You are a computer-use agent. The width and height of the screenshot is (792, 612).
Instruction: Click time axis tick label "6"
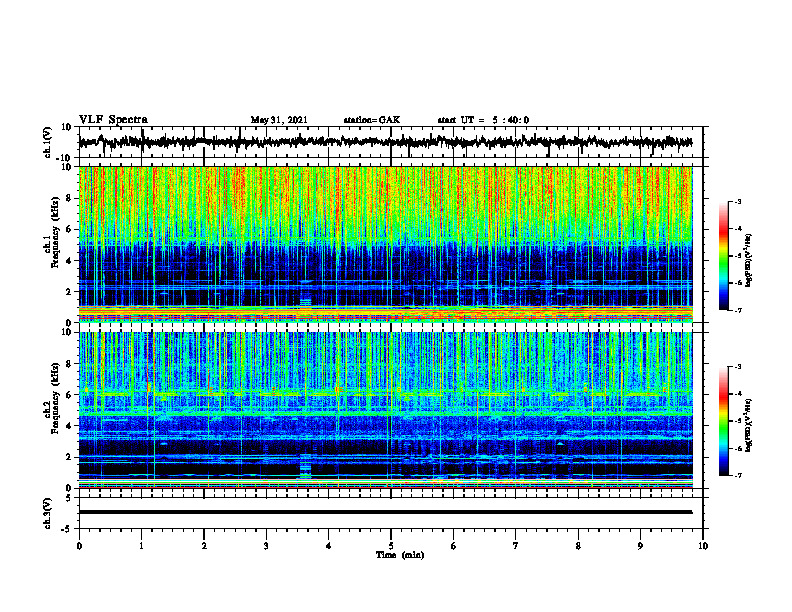[x=454, y=546]
